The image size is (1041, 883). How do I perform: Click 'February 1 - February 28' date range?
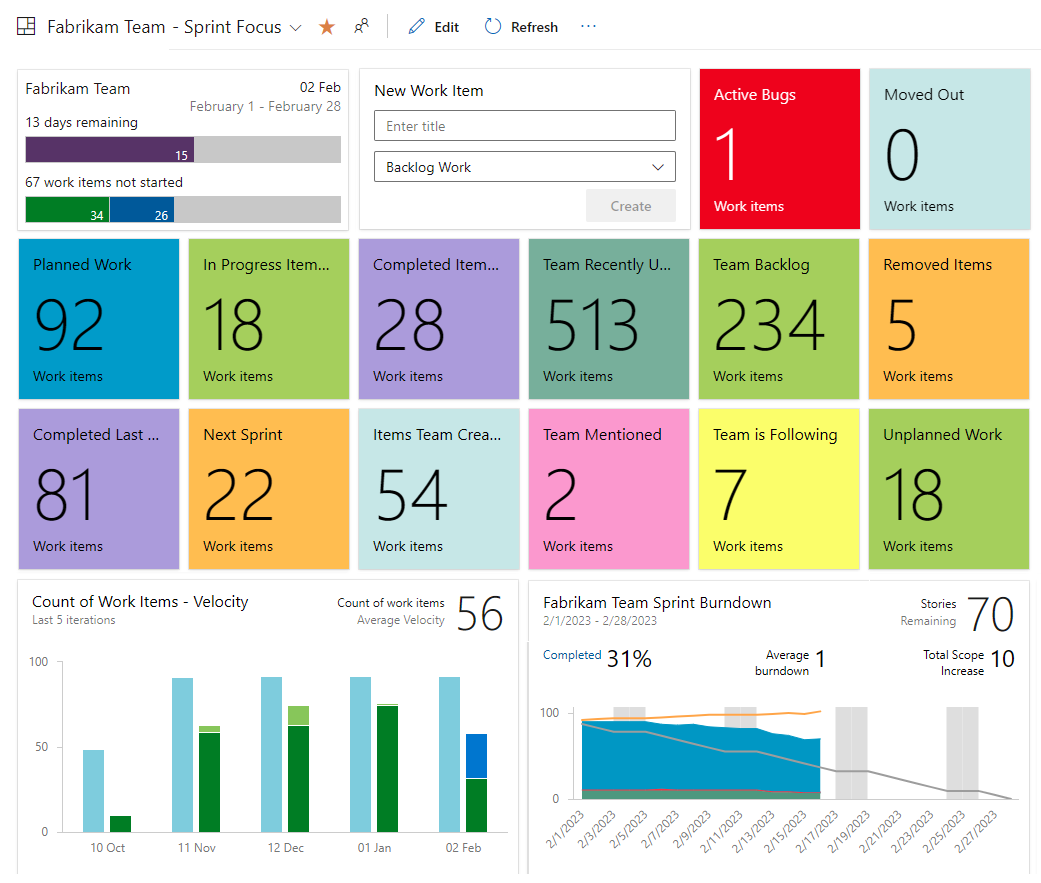pos(265,106)
